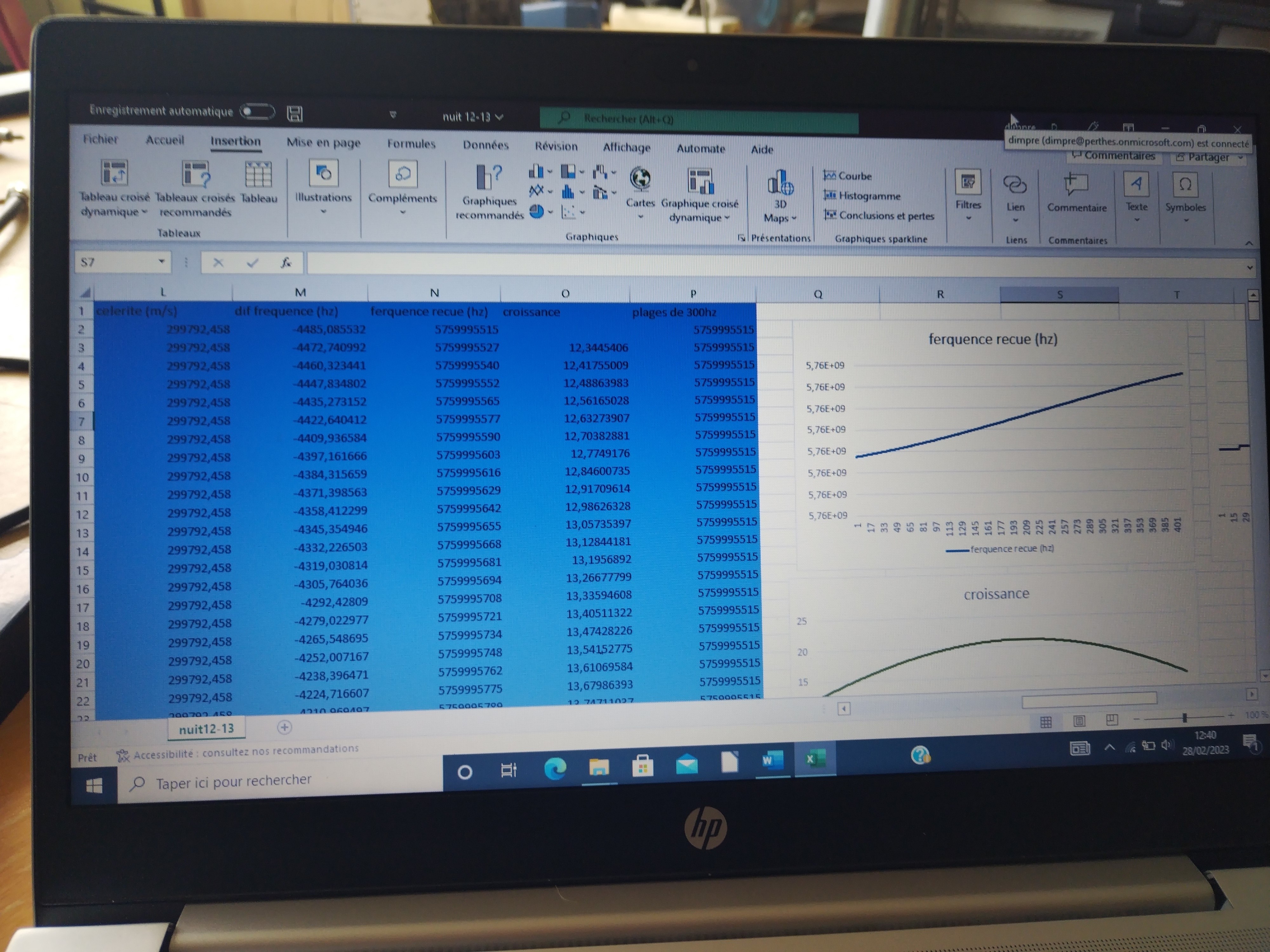
Task: Click the Select All corner triangle
Action: point(85,293)
